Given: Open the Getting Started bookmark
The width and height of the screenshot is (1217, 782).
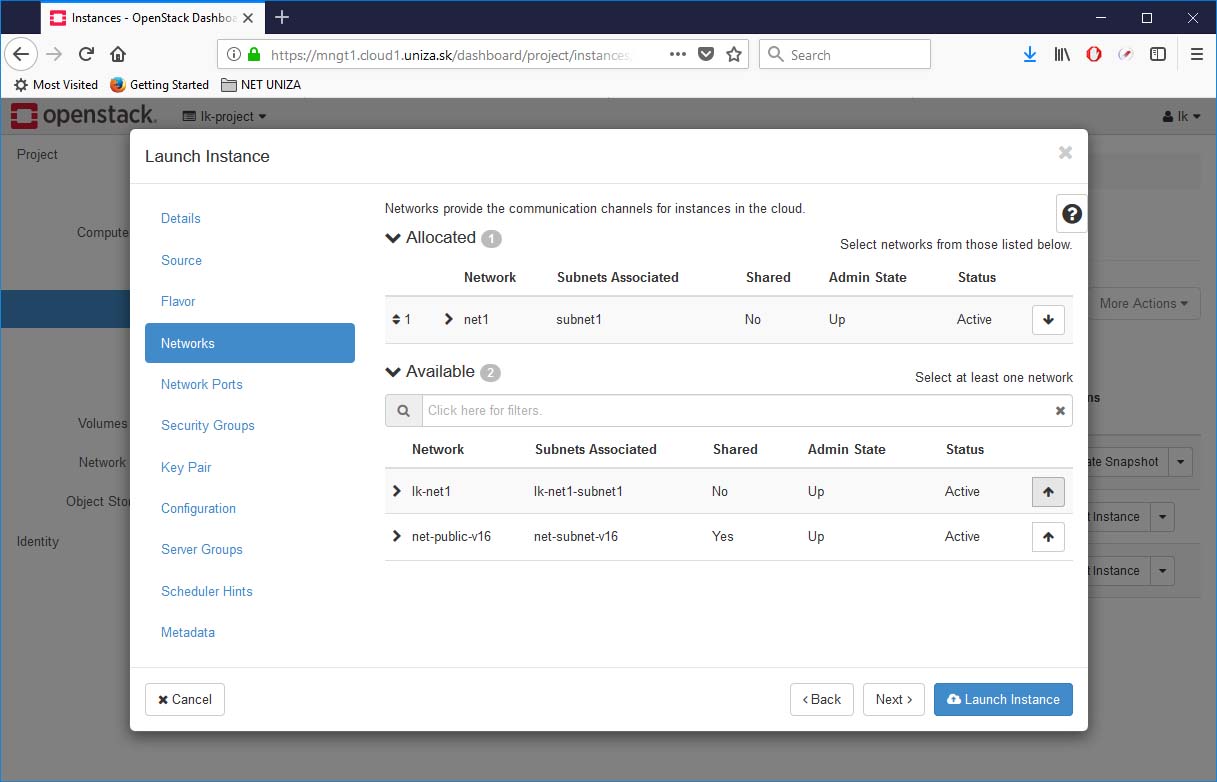Looking at the screenshot, I should pyautogui.click(x=159, y=85).
